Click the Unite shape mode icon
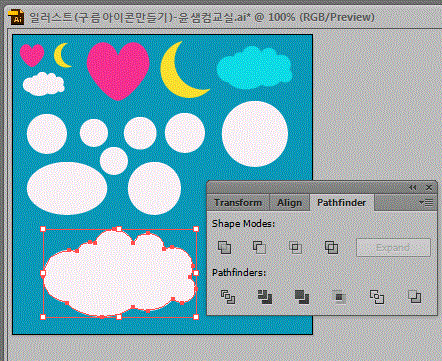The width and height of the screenshot is (442, 361). [x=224, y=247]
